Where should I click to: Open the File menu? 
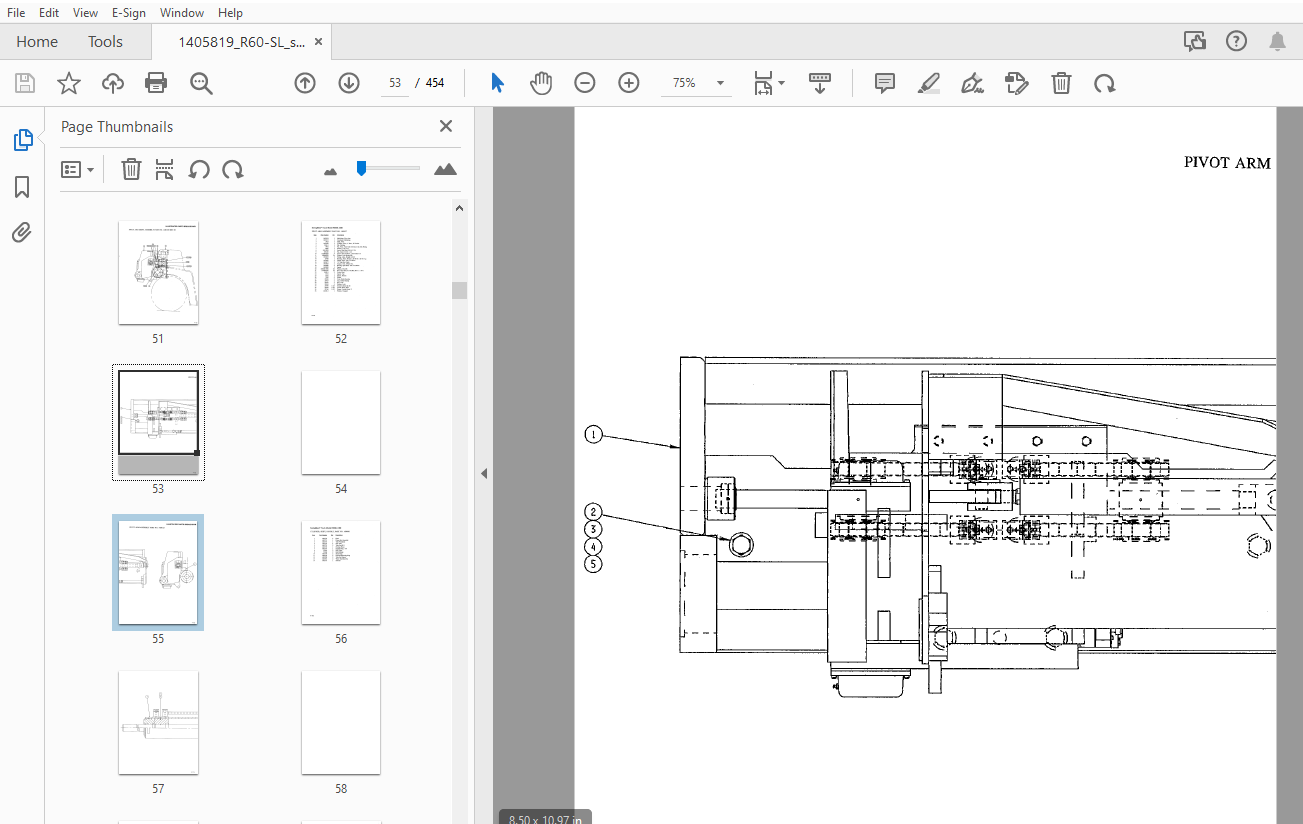(16, 13)
